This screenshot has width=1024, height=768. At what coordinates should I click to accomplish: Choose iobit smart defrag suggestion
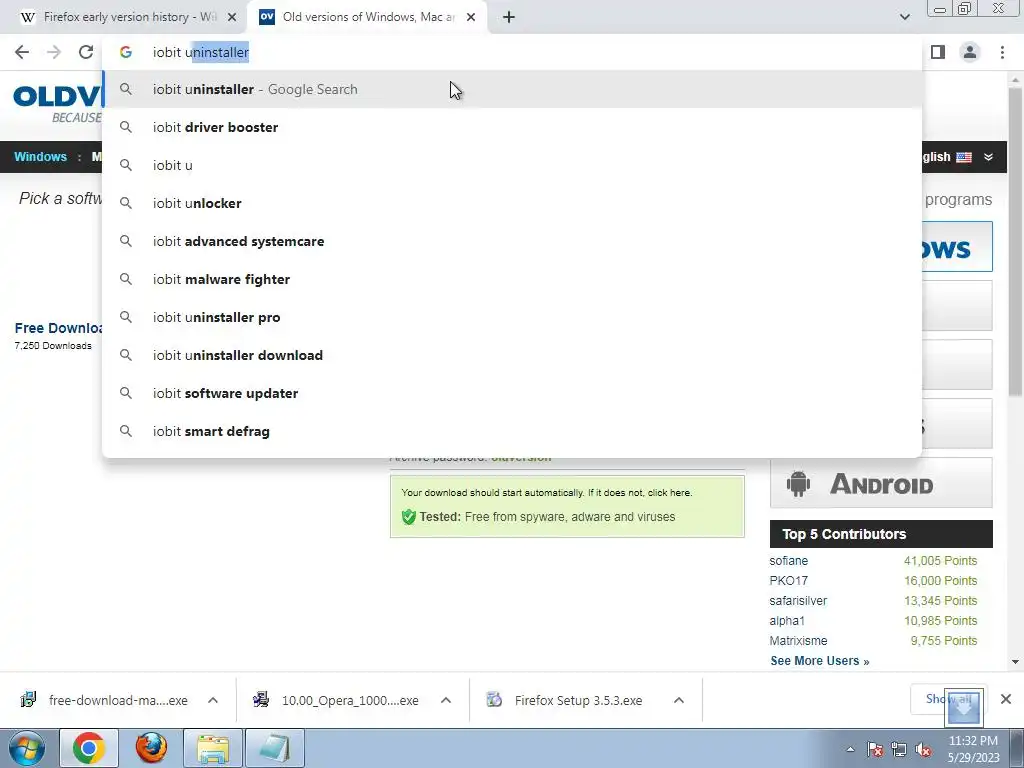pyautogui.click(x=512, y=431)
